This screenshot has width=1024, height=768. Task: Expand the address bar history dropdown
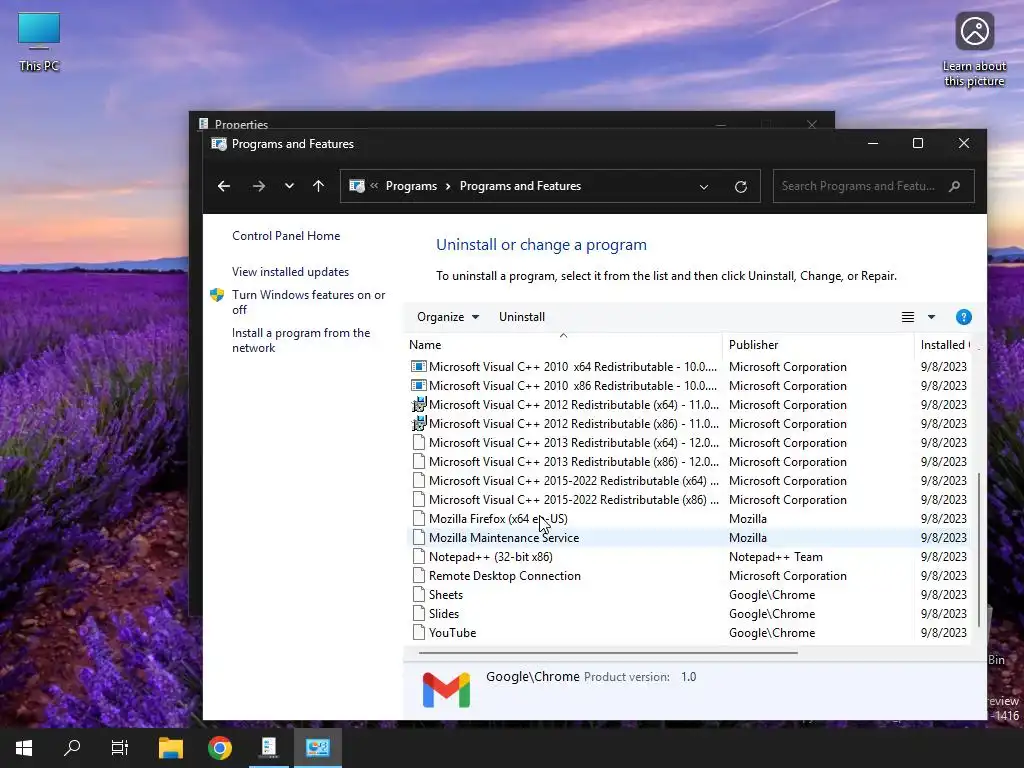click(x=703, y=187)
